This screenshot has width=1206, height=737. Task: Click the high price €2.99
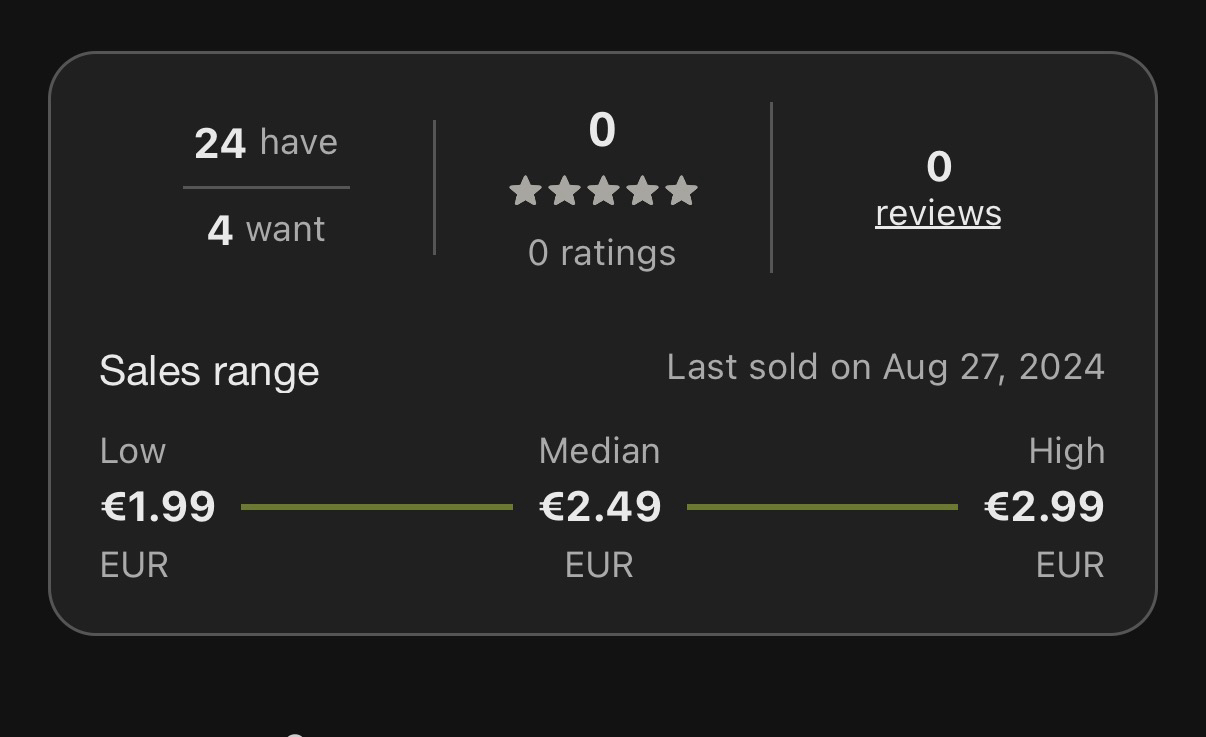[1044, 507]
